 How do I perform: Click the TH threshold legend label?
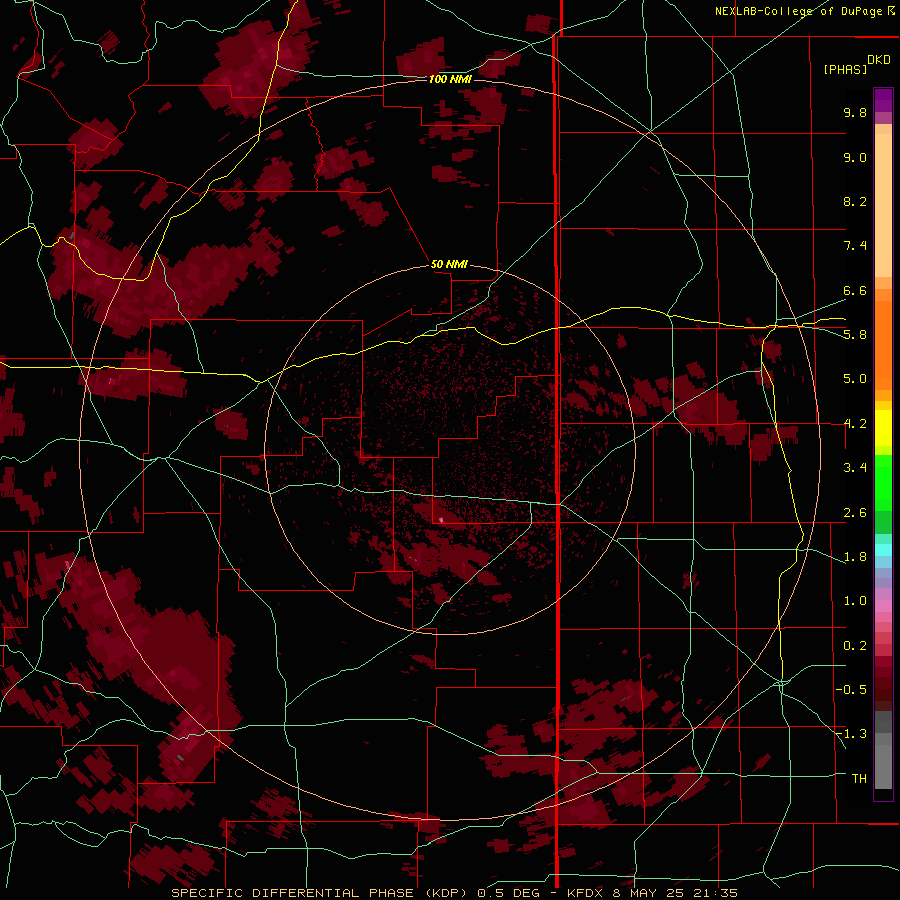pyautogui.click(x=859, y=779)
